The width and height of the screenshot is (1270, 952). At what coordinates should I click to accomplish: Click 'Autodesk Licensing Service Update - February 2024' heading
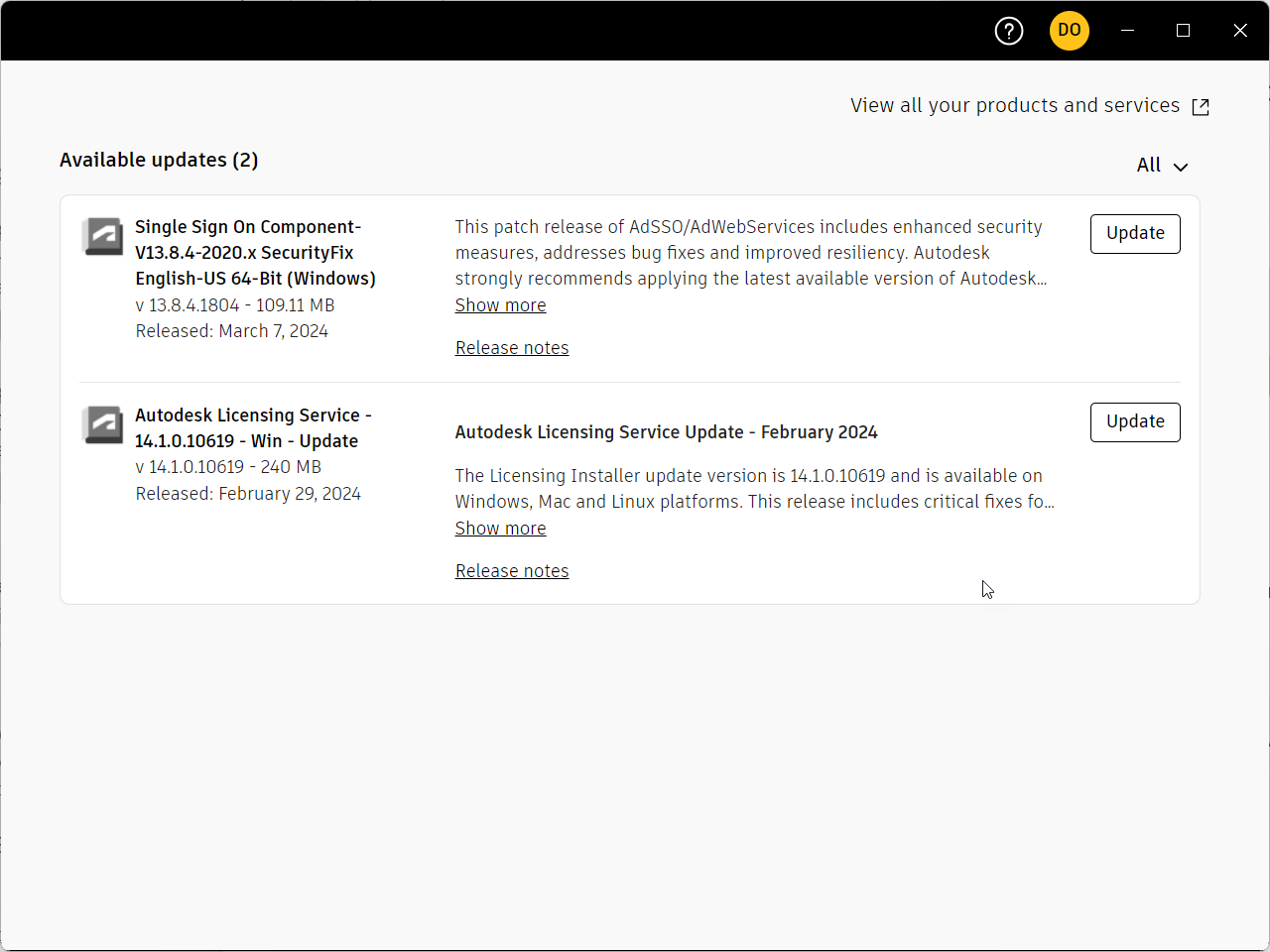coord(667,432)
